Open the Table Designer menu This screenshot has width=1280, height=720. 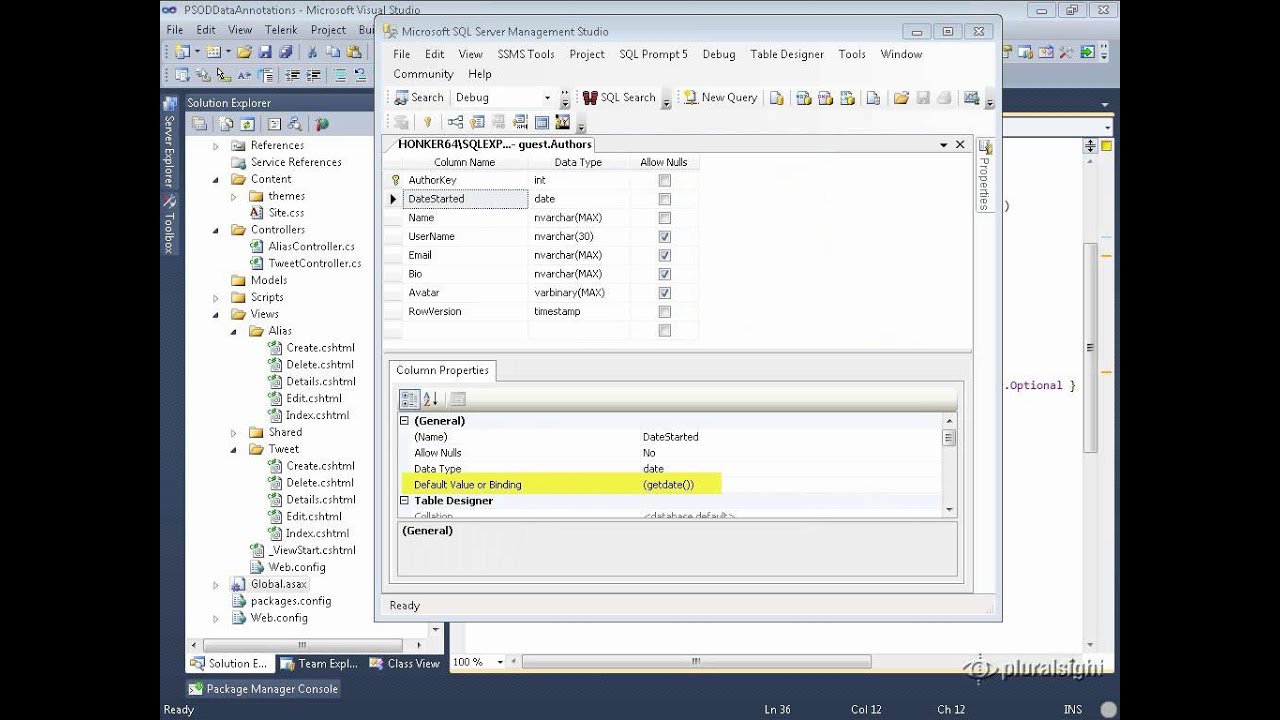(786, 54)
